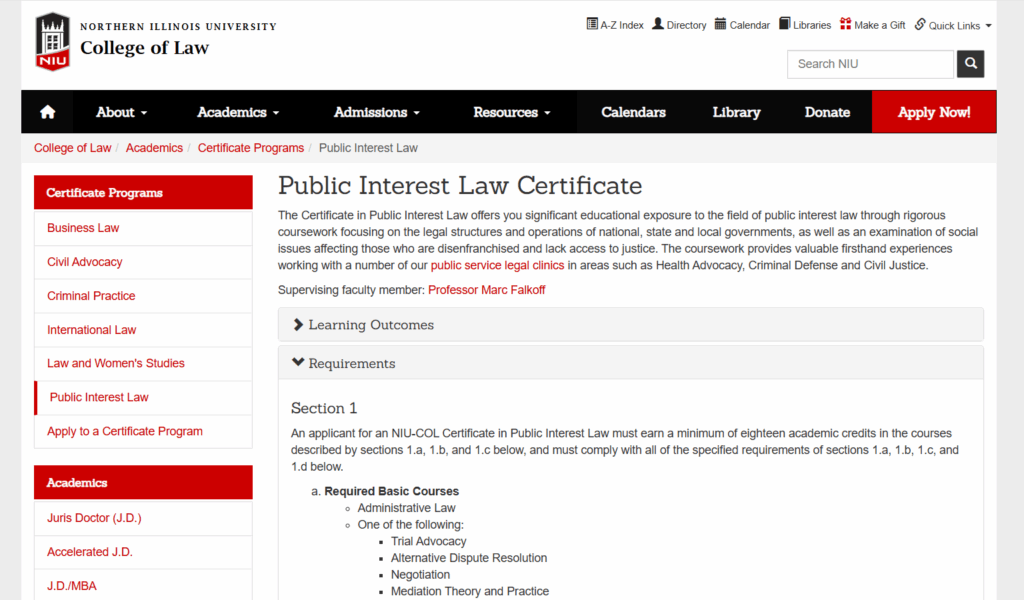Click the Certificate Programs sidebar header

coord(143,193)
